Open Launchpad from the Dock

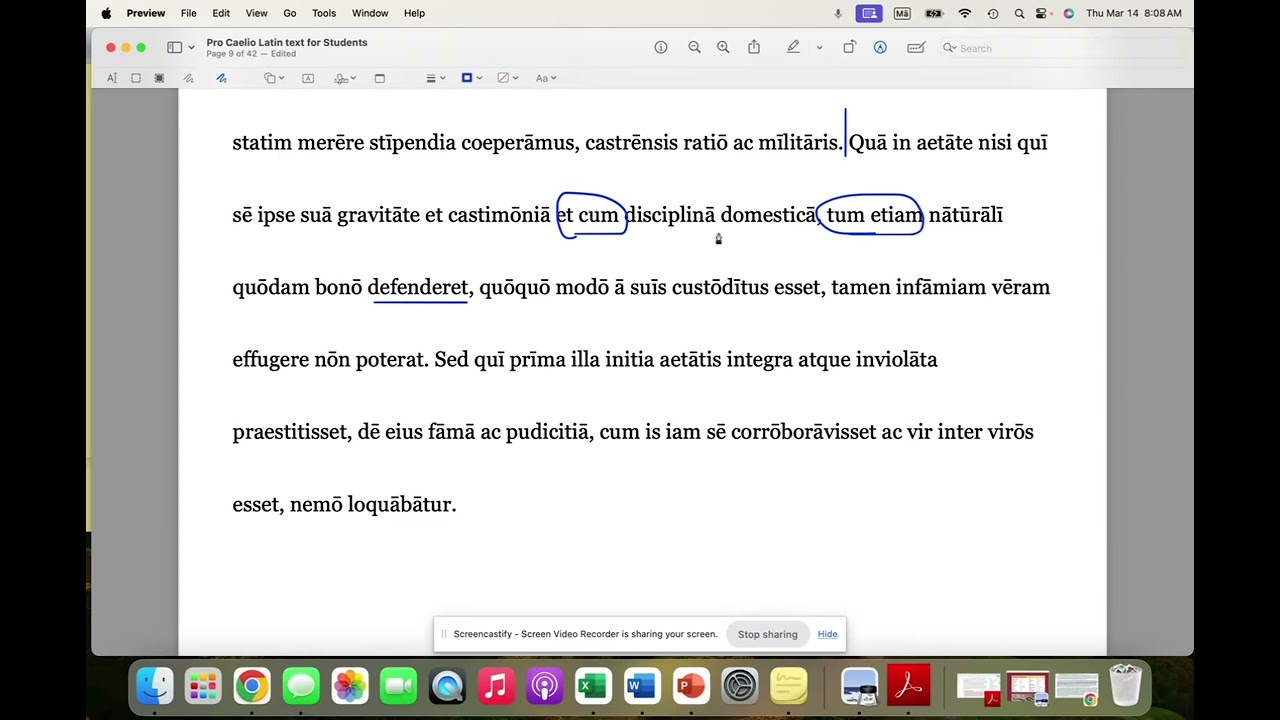pos(203,686)
